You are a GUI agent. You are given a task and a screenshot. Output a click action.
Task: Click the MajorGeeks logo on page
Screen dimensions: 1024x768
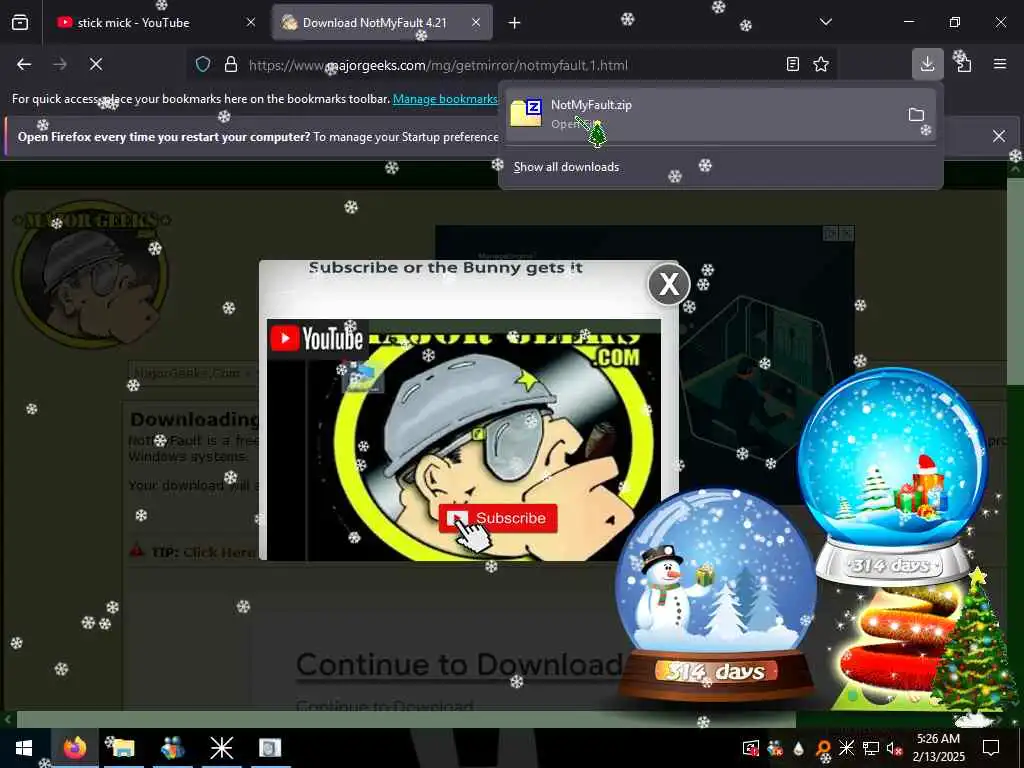pos(91,275)
